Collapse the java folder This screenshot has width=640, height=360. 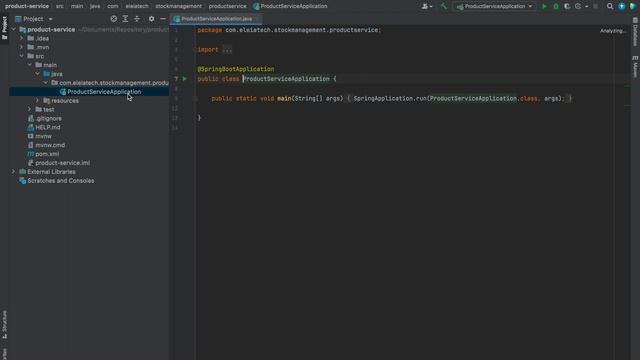(x=38, y=74)
